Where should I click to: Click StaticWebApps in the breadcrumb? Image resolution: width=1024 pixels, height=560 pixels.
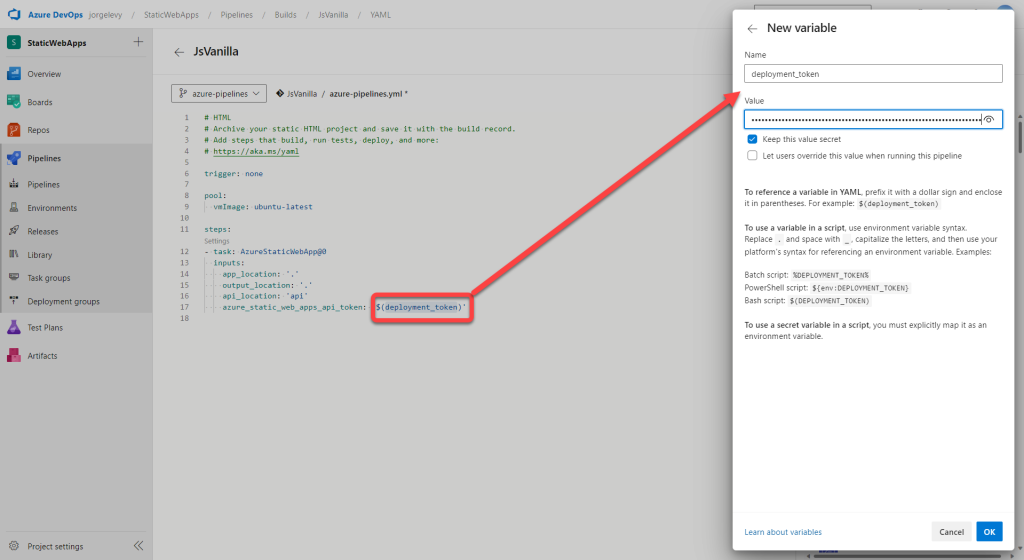171,14
